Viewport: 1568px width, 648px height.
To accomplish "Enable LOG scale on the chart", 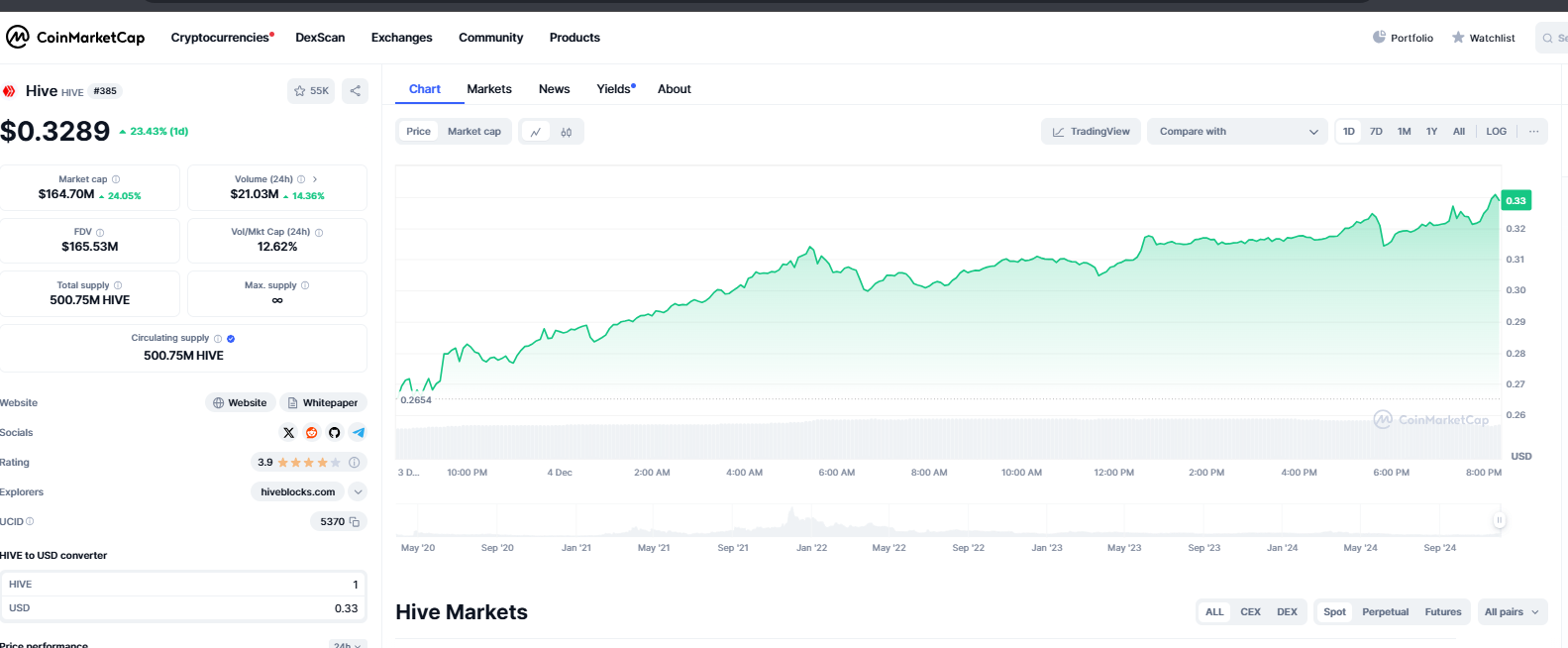I will tap(1496, 132).
